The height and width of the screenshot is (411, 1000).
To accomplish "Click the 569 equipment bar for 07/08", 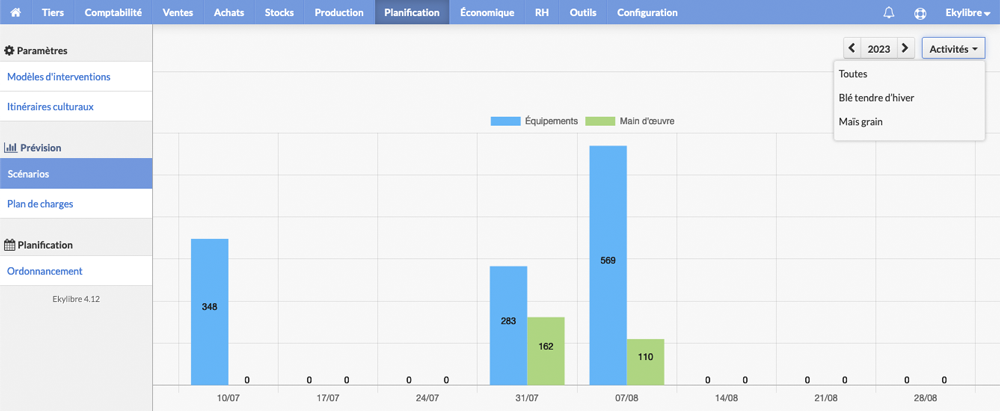I will coord(608,265).
